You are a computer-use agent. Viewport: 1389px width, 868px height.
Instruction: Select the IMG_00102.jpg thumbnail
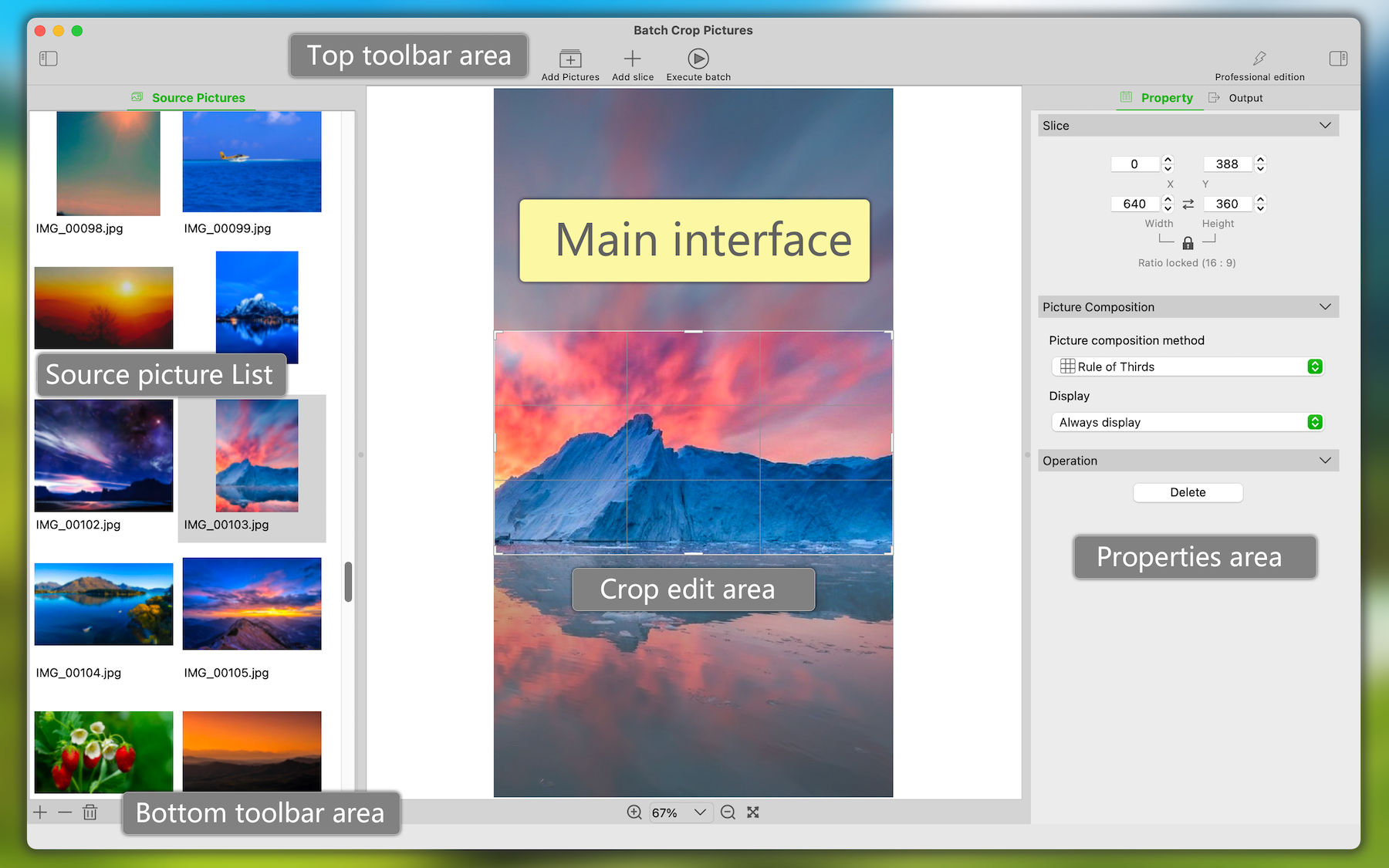click(103, 456)
